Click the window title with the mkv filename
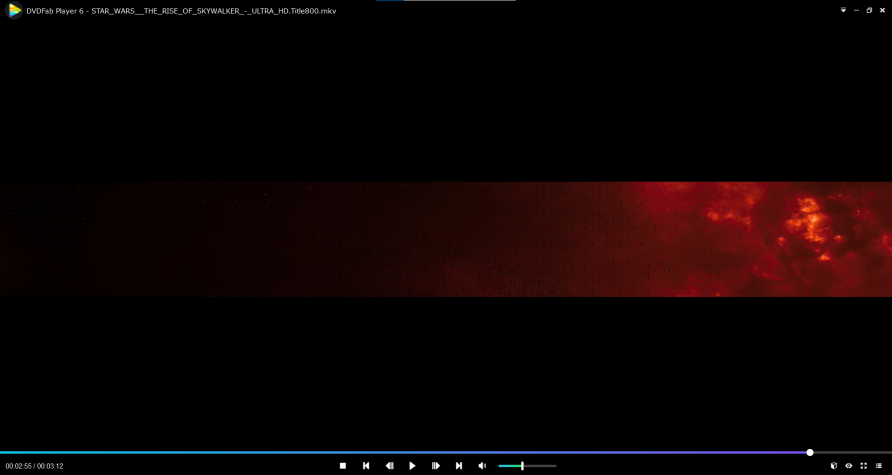This screenshot has width=892, height=475. (x=181, y=11)
